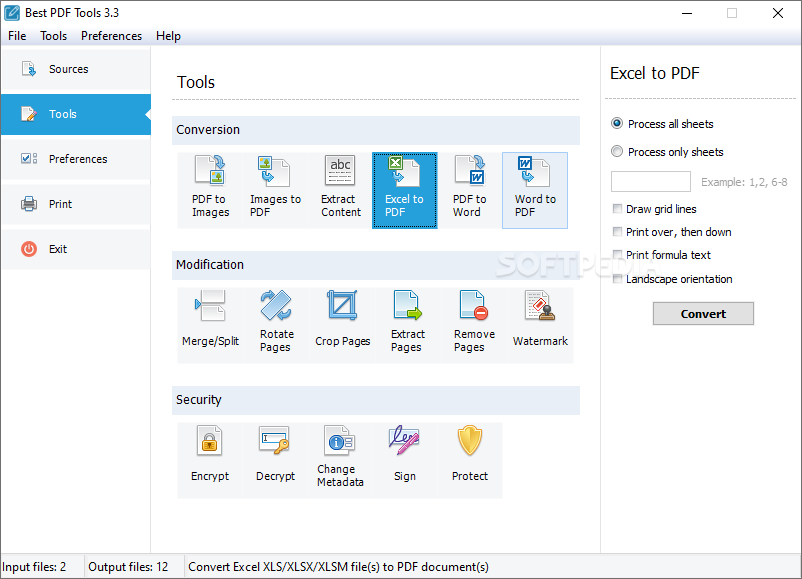This screenshot has width=802, height=579.
Task: Open Print in the sidebar
Action: point(76,204)
